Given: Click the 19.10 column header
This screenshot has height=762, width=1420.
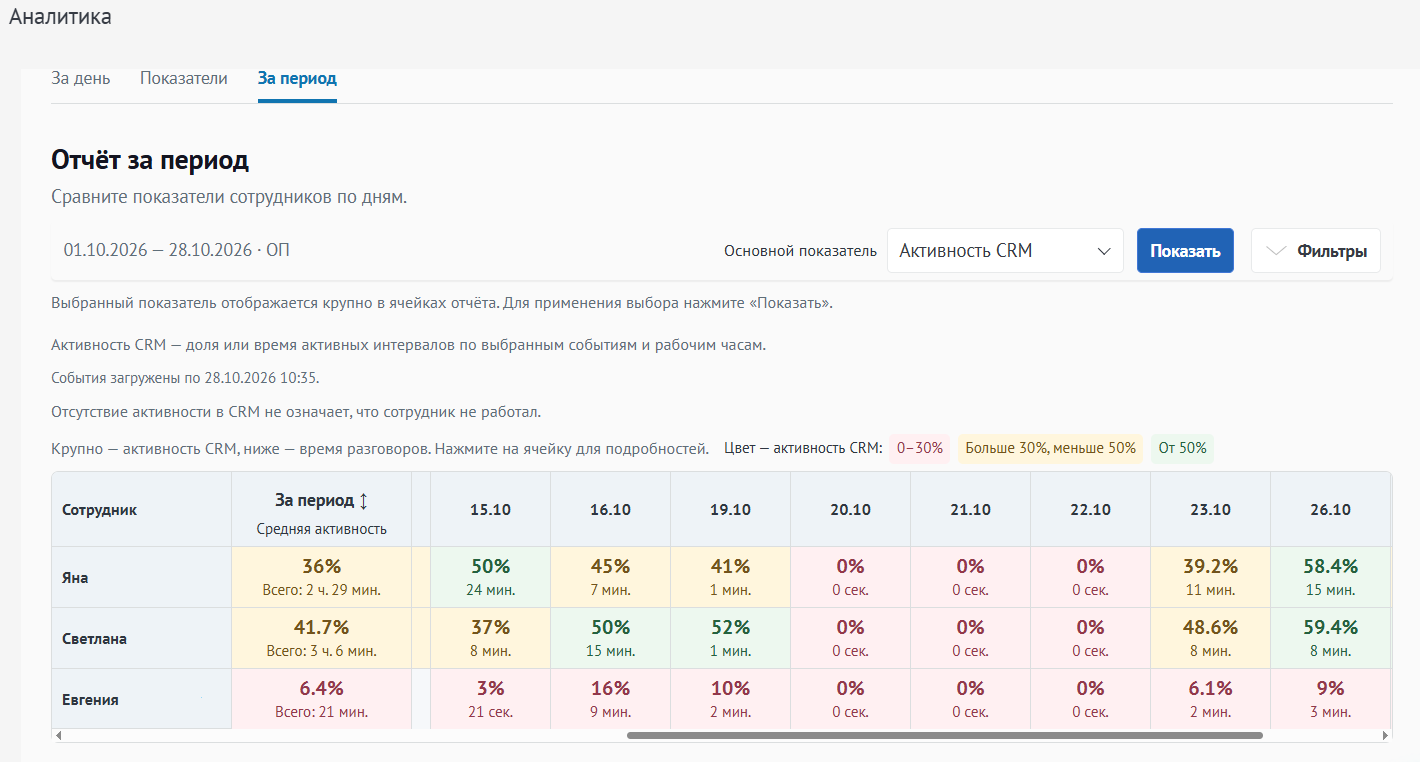Looking at the screenshot, I should 730,510.
